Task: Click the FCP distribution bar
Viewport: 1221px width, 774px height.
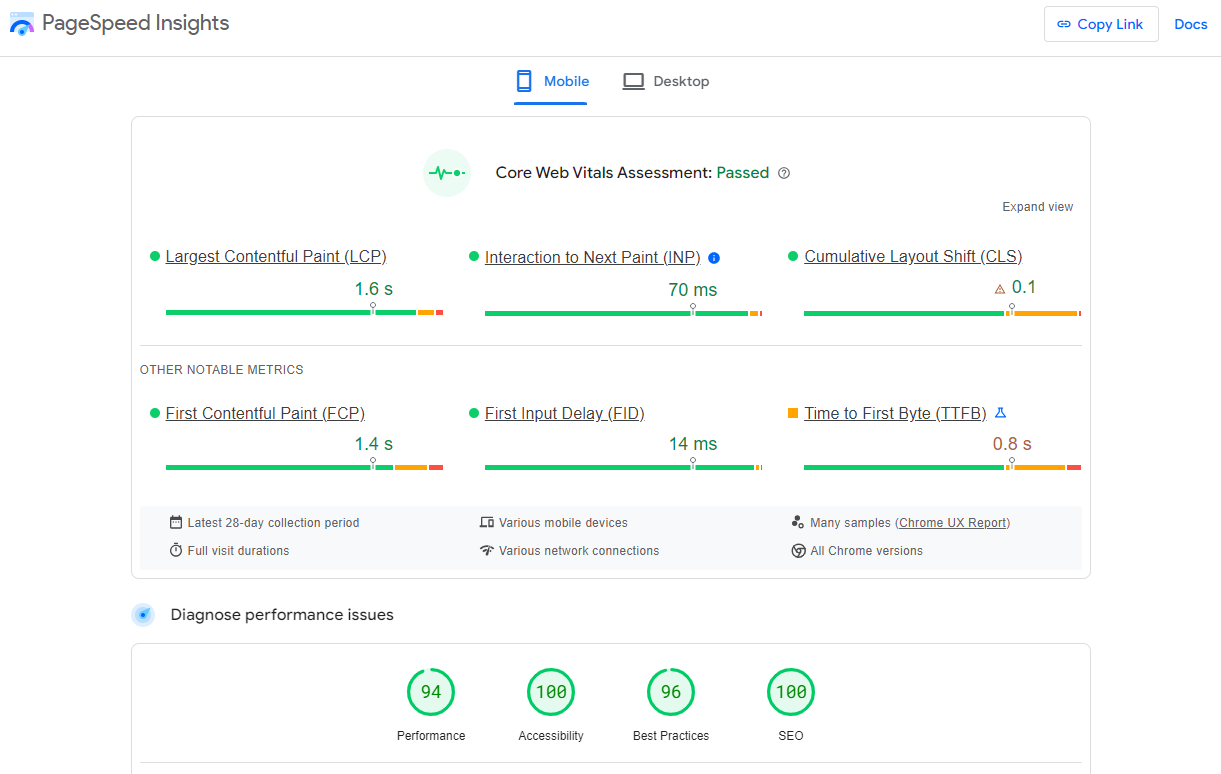Action: point(304,467)
